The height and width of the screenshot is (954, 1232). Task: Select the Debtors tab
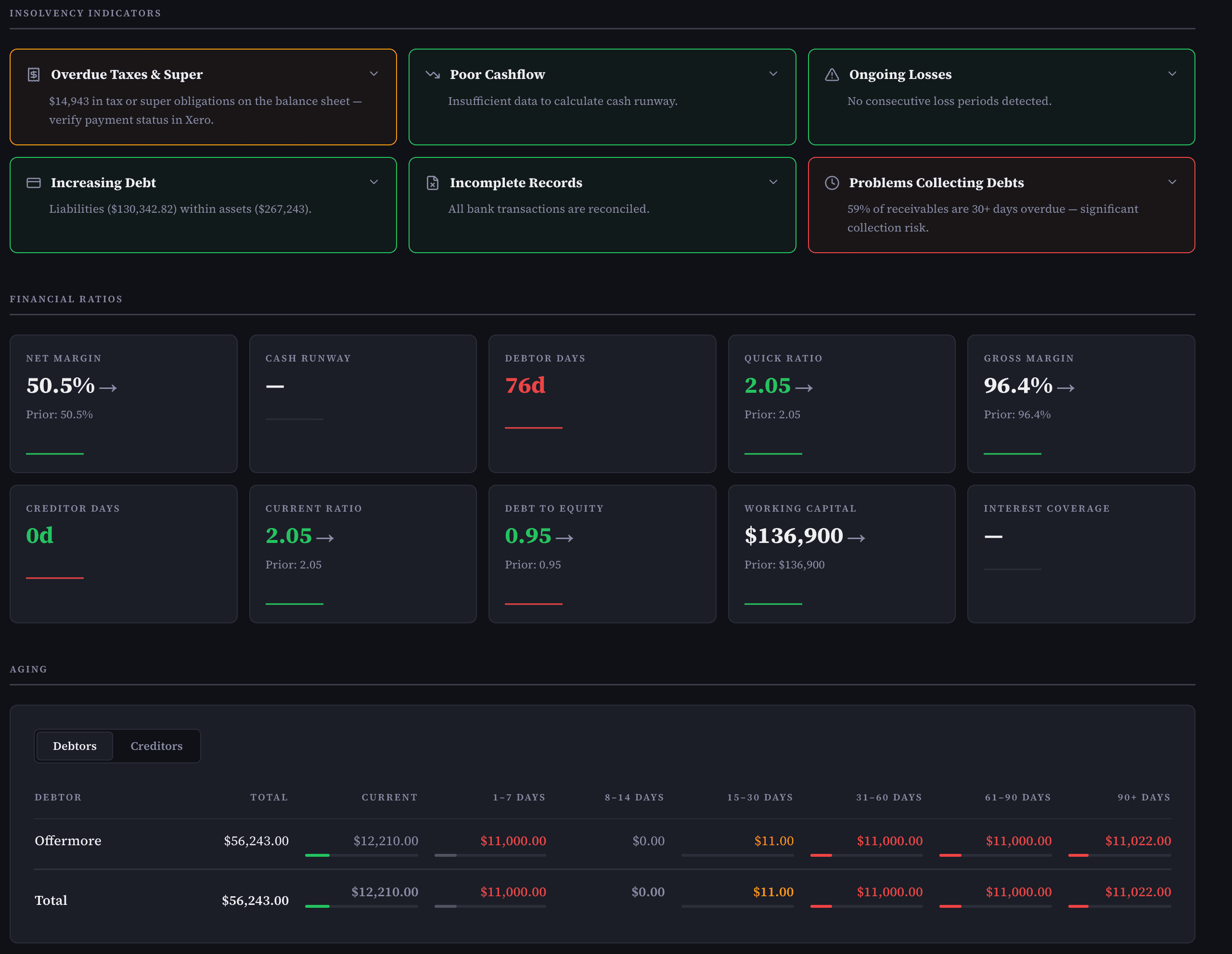(75, 746)
